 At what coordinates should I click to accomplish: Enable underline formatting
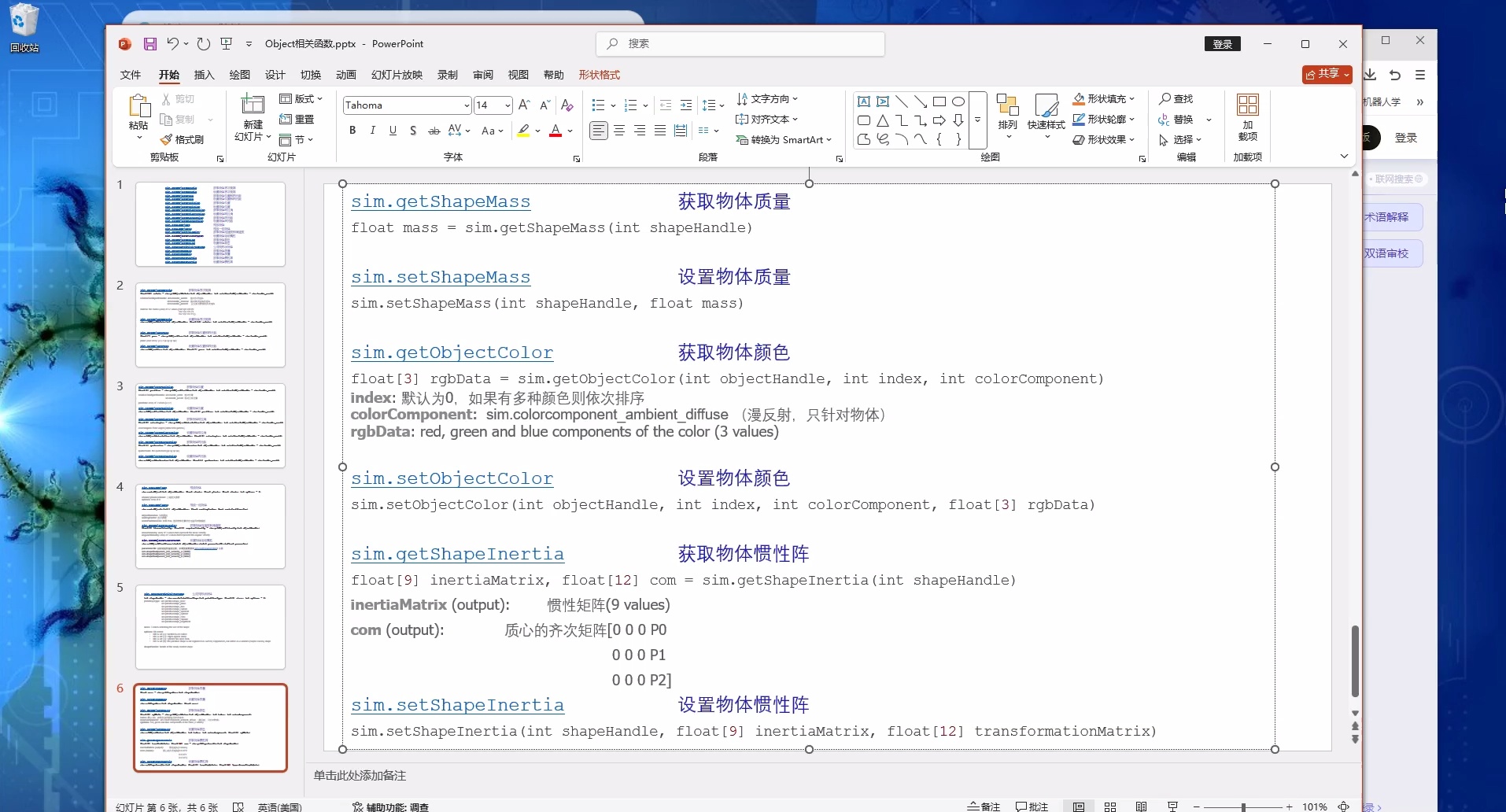tap(393, 131)
